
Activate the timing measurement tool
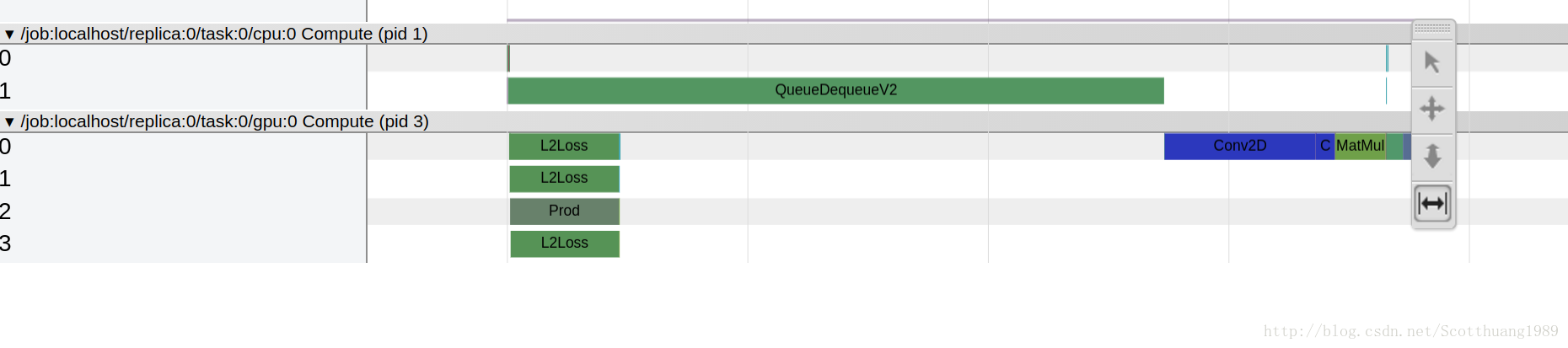click(1432, 203)
